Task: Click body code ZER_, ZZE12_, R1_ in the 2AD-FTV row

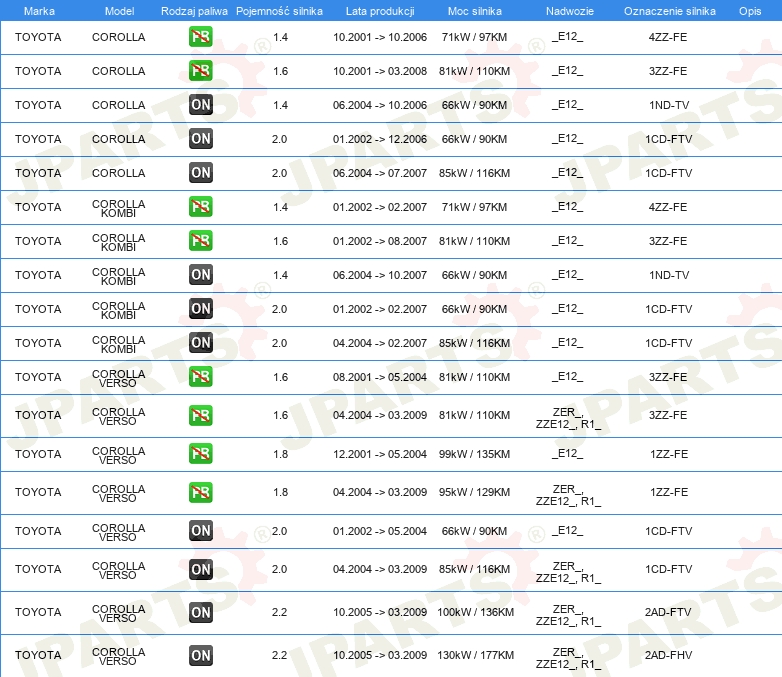Action: pos(568,615)
